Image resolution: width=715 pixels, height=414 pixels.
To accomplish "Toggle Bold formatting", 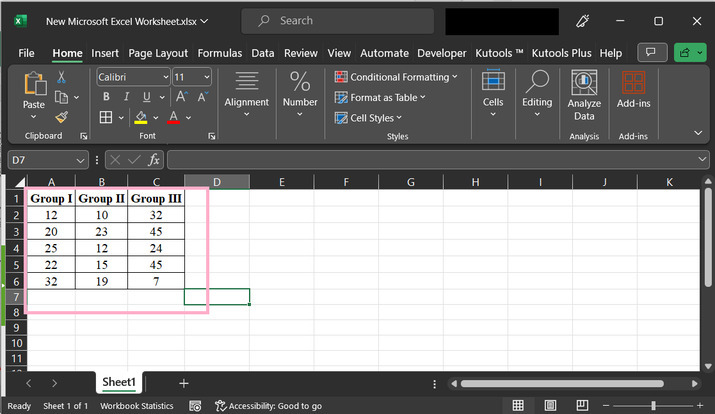I will [x=106, y=97].
